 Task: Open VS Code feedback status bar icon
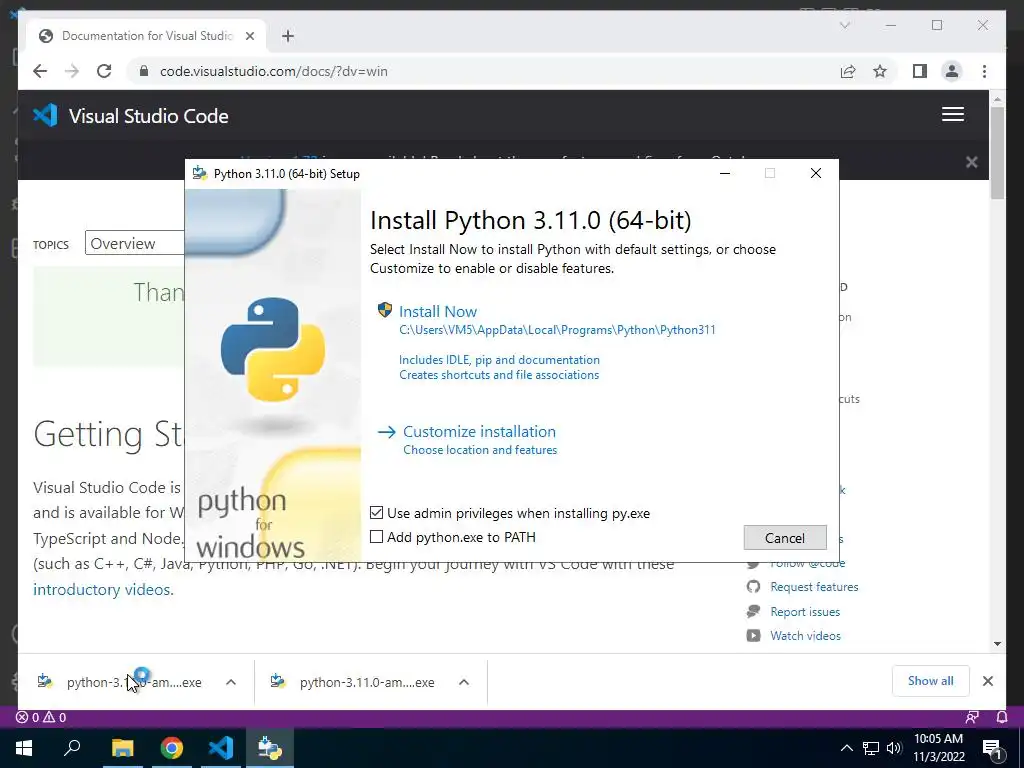(x=972, y=717)
